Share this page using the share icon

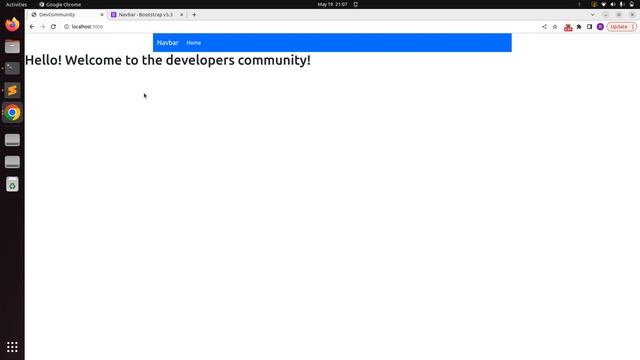pyautogui.click(x=544, y=27)
